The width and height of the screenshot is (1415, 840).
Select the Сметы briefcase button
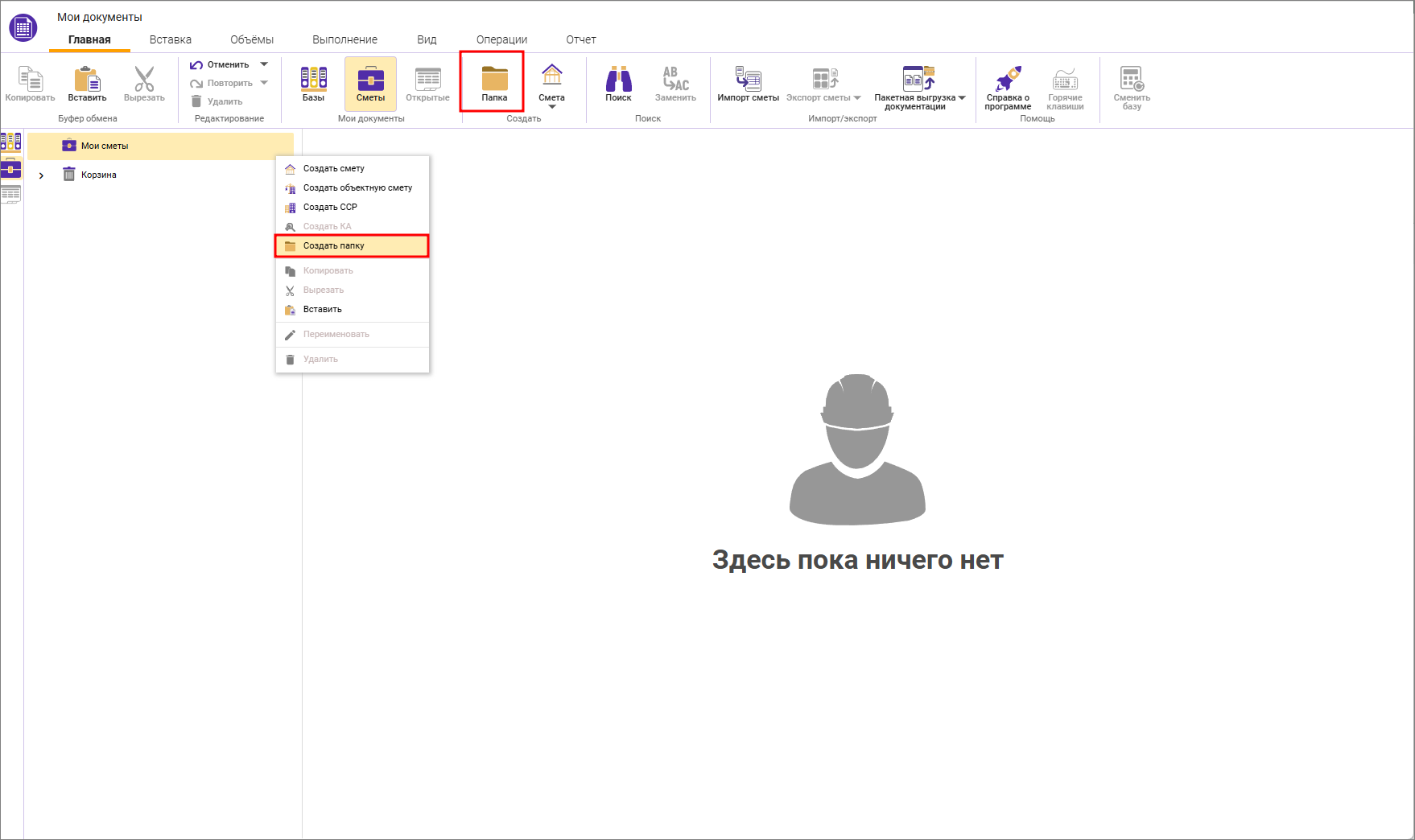(x=370, y=83)
